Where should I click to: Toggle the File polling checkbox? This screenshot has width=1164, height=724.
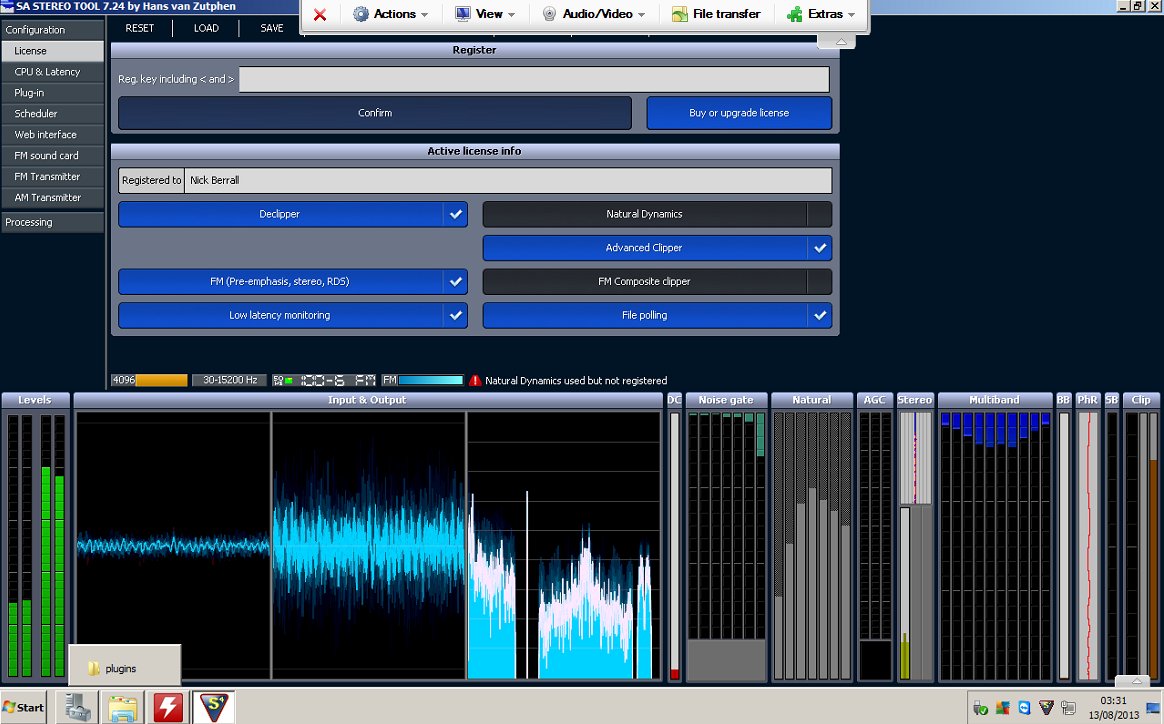[820, 315]
